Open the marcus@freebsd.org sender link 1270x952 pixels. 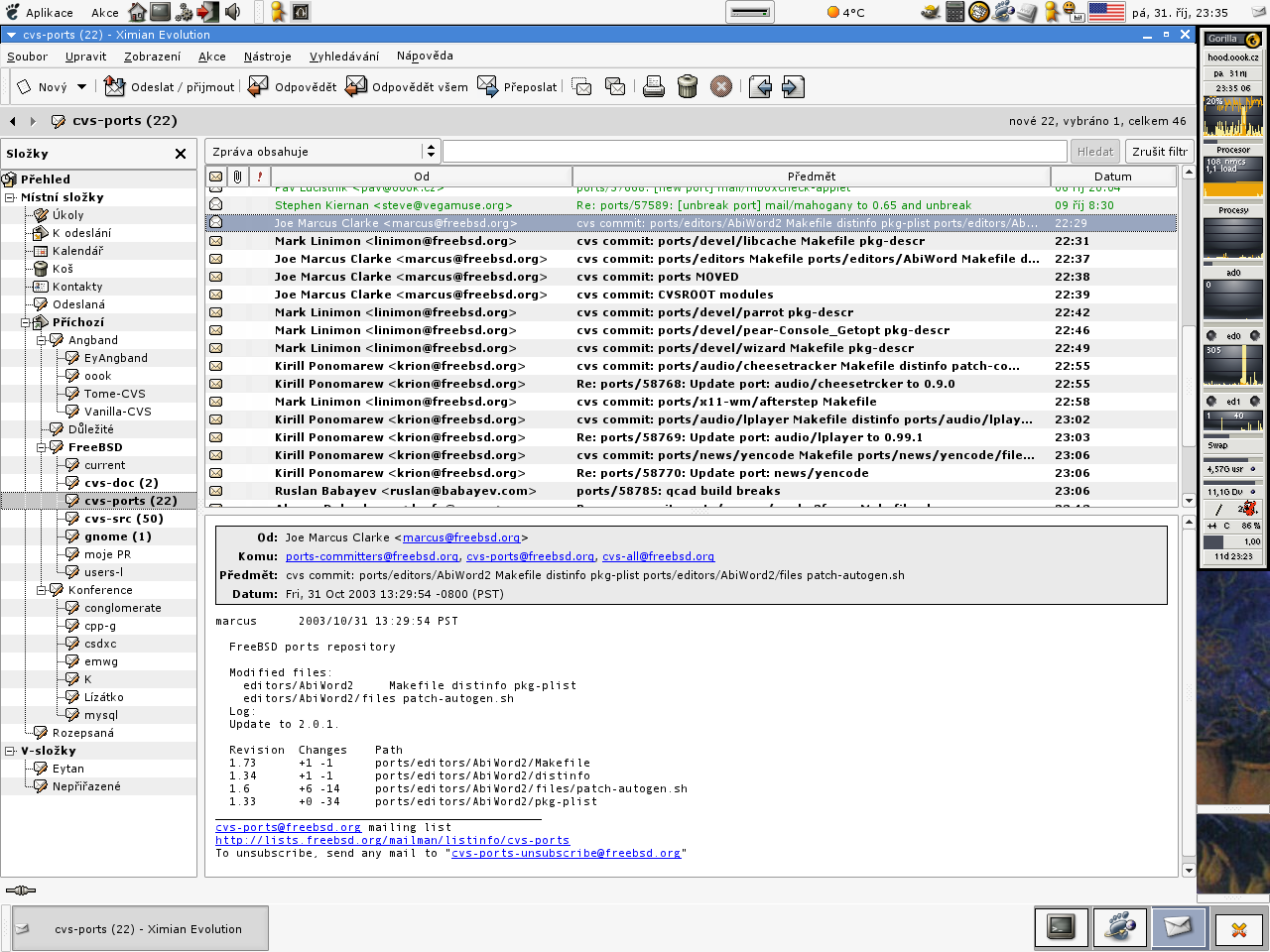(461, 537)
